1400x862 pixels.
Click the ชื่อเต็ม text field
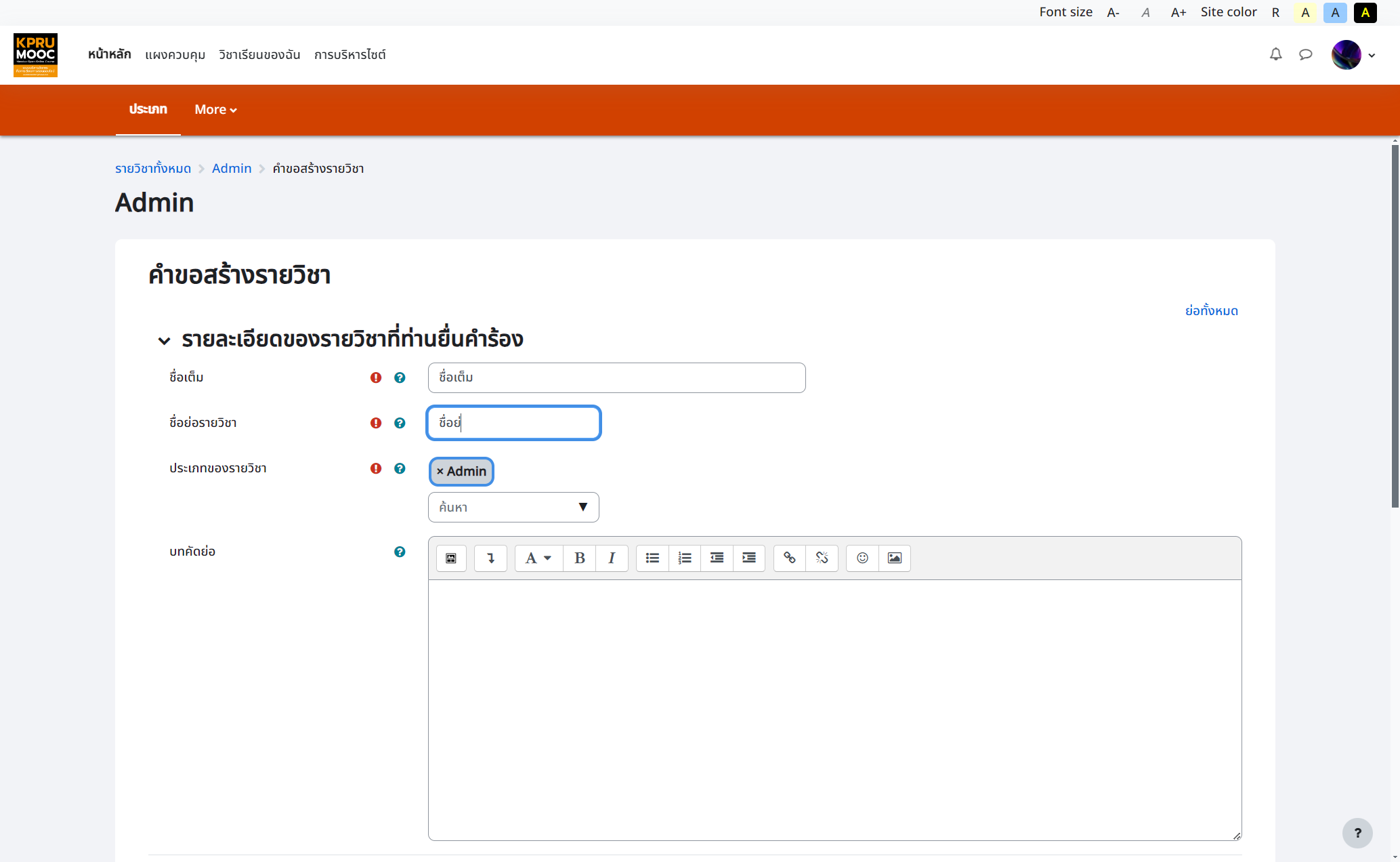pyautogui.click(x=616, y=377)
